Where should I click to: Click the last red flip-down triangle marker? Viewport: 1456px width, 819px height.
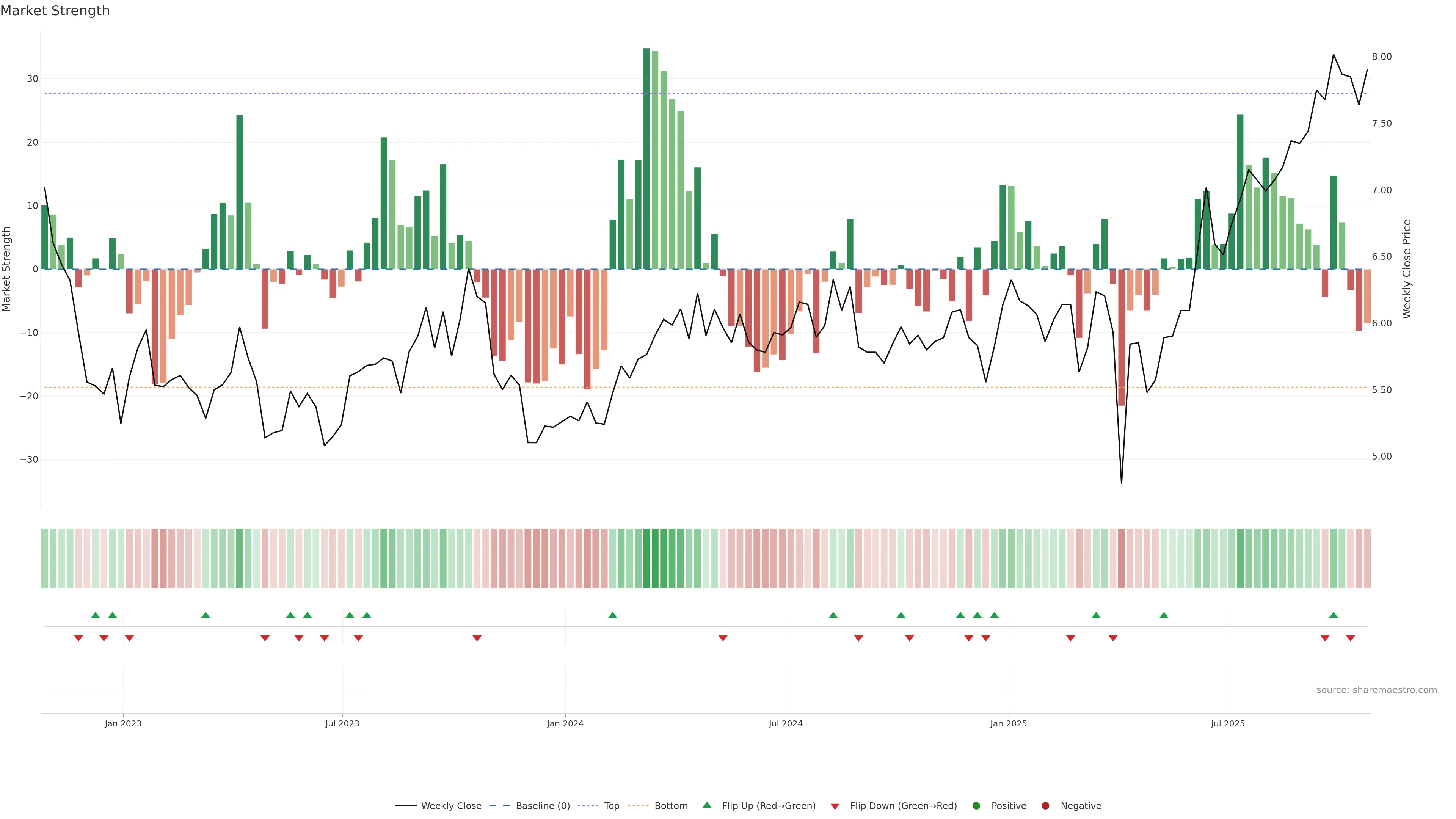(1350, 638)
